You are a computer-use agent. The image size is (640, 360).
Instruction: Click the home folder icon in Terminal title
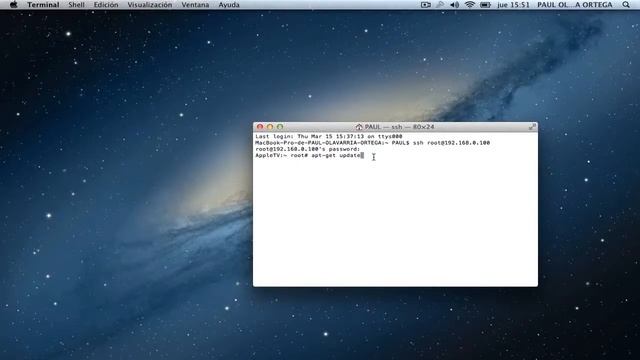point(359,127)
